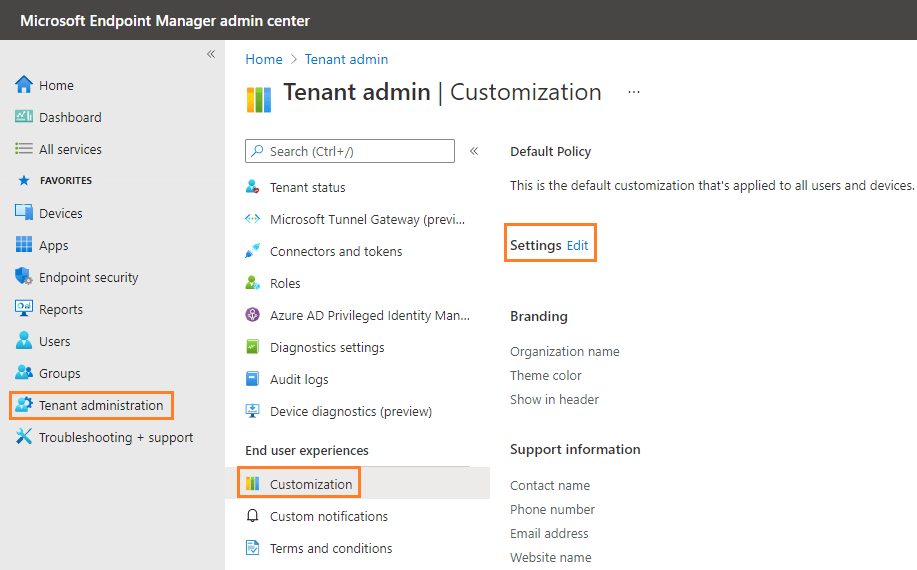Click the 'Phone number' label
The width and height of the screenshot is (917, 570).
click(x=552, y=509)
